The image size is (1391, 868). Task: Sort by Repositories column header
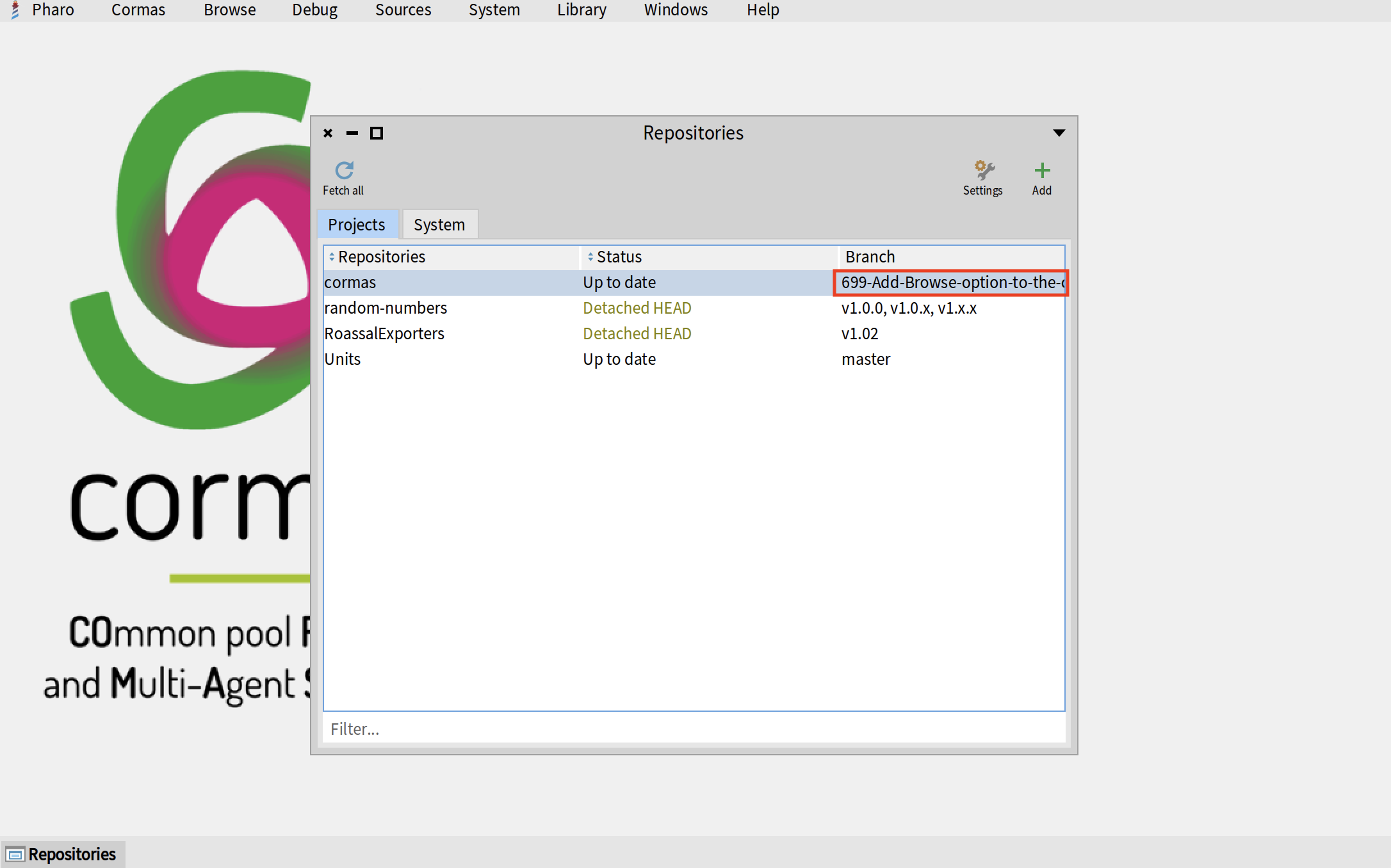click(x=382, y=257)
